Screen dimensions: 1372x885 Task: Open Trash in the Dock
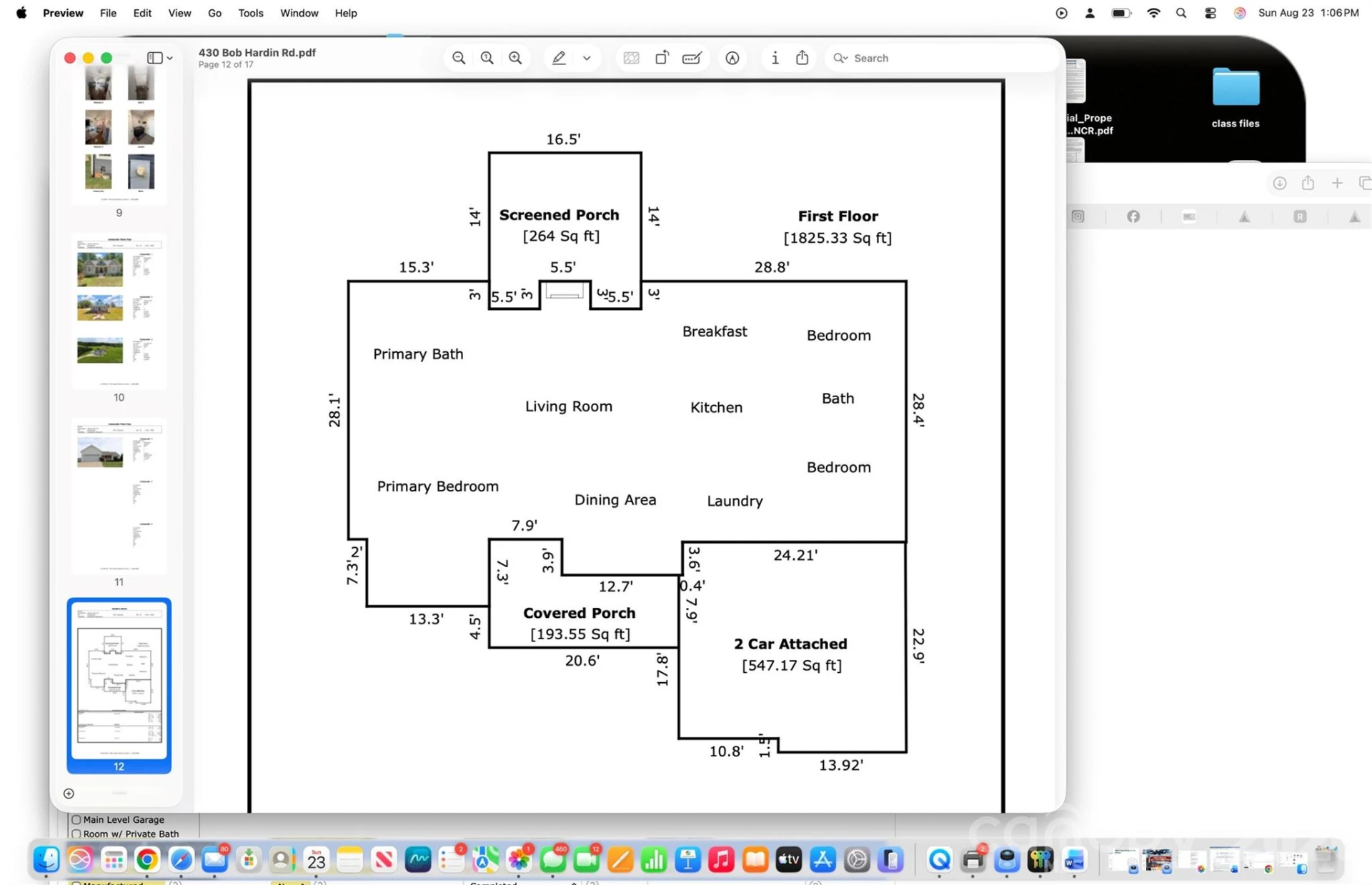click(1326, 859)
